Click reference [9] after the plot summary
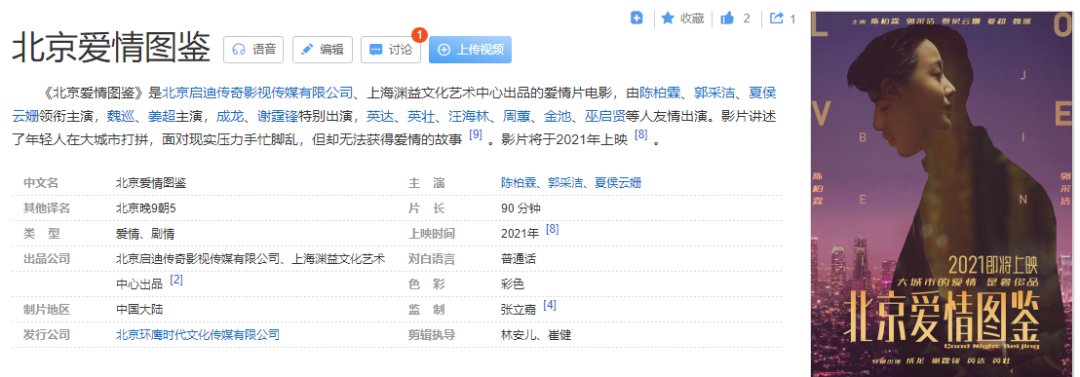Image resolution: width=1080 pixels, height=377 pixels. click(475, 135)
